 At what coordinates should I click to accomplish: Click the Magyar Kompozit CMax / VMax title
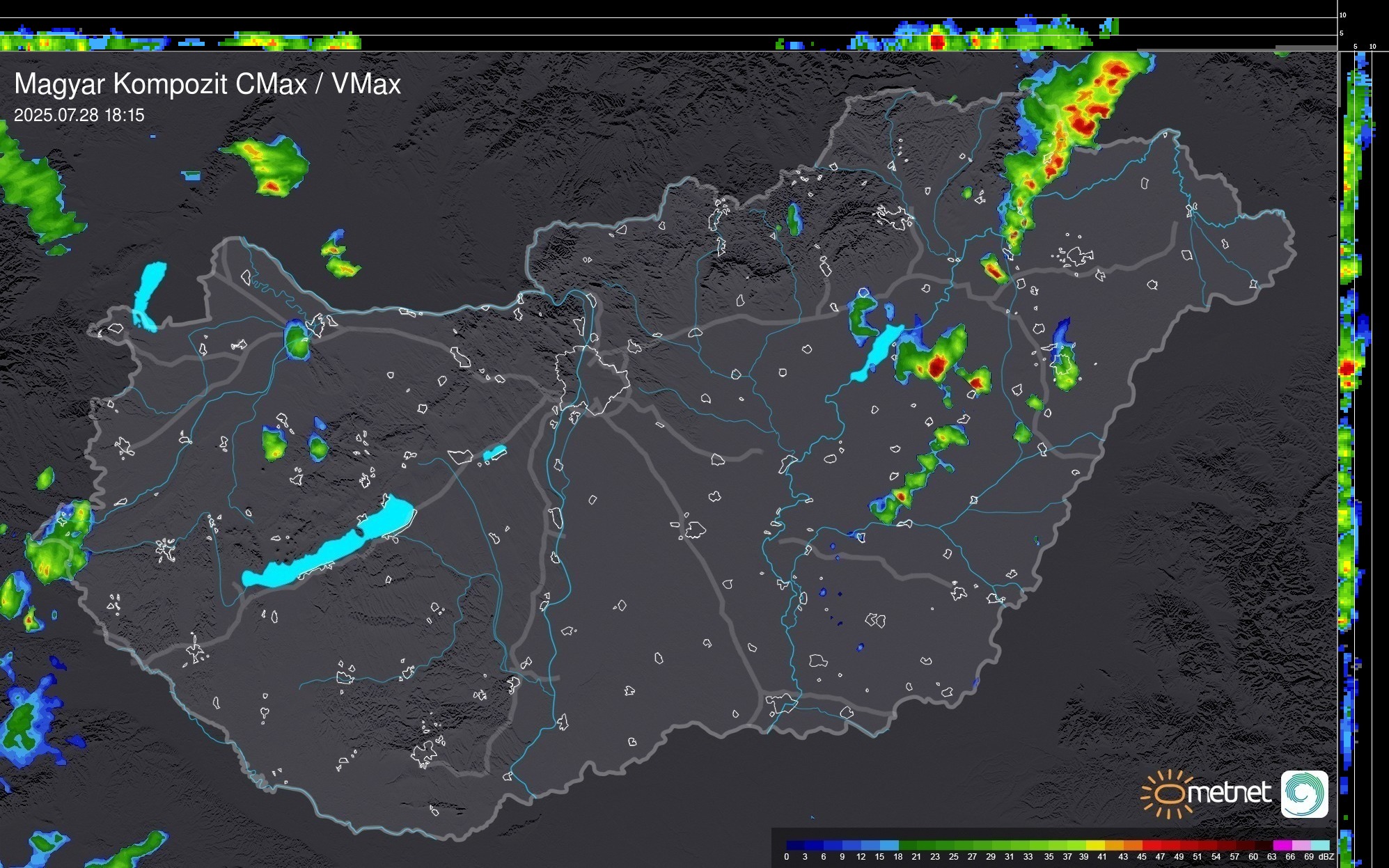tap(207, 84)
